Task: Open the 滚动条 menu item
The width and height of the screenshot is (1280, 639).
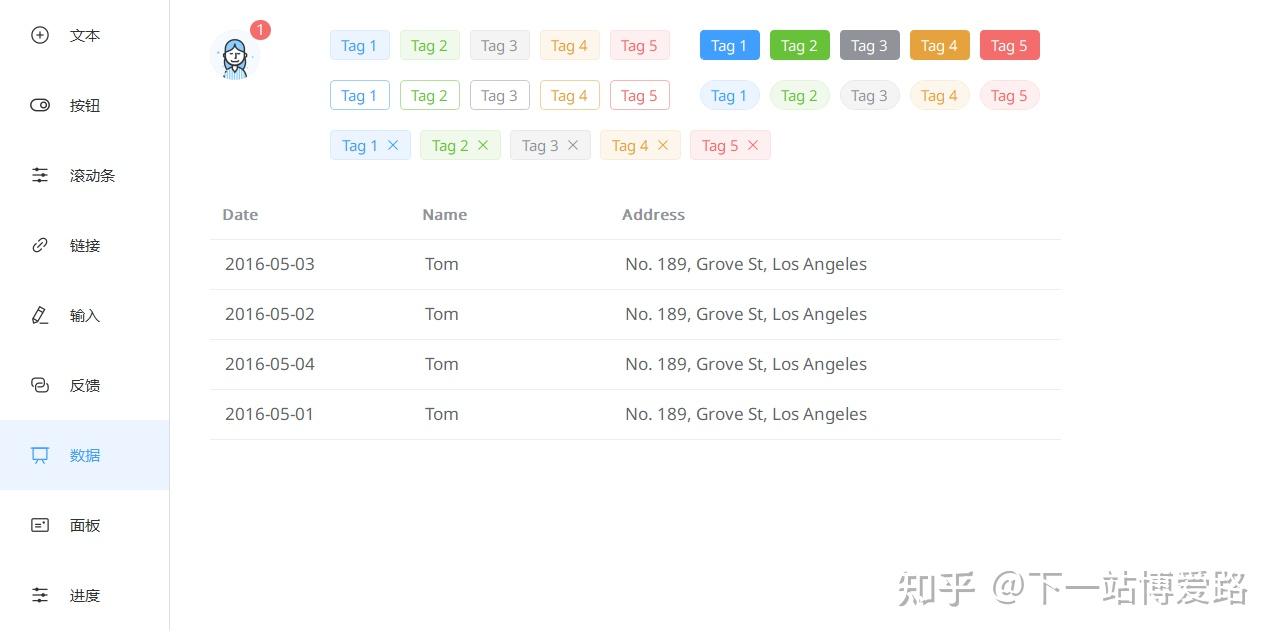Action: tap(85, 175)
